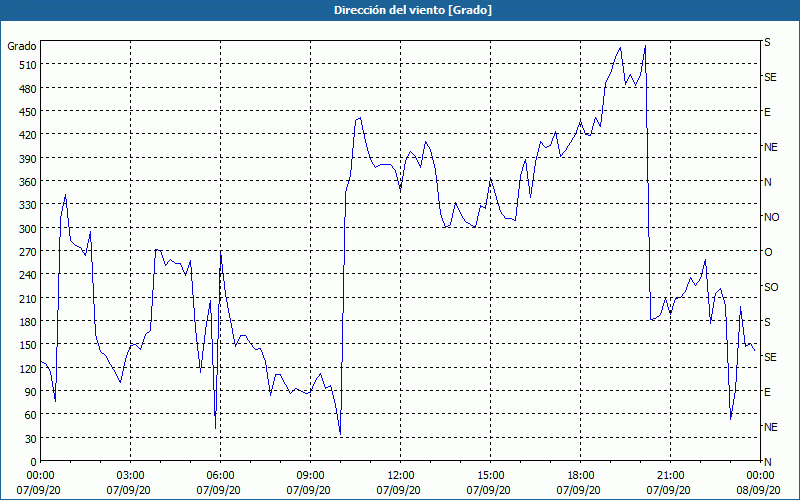Click the 'N' compass label at the 360 gridline
Image resolution: width=800 pixels, height=500 pixels.
coord(767,182)
